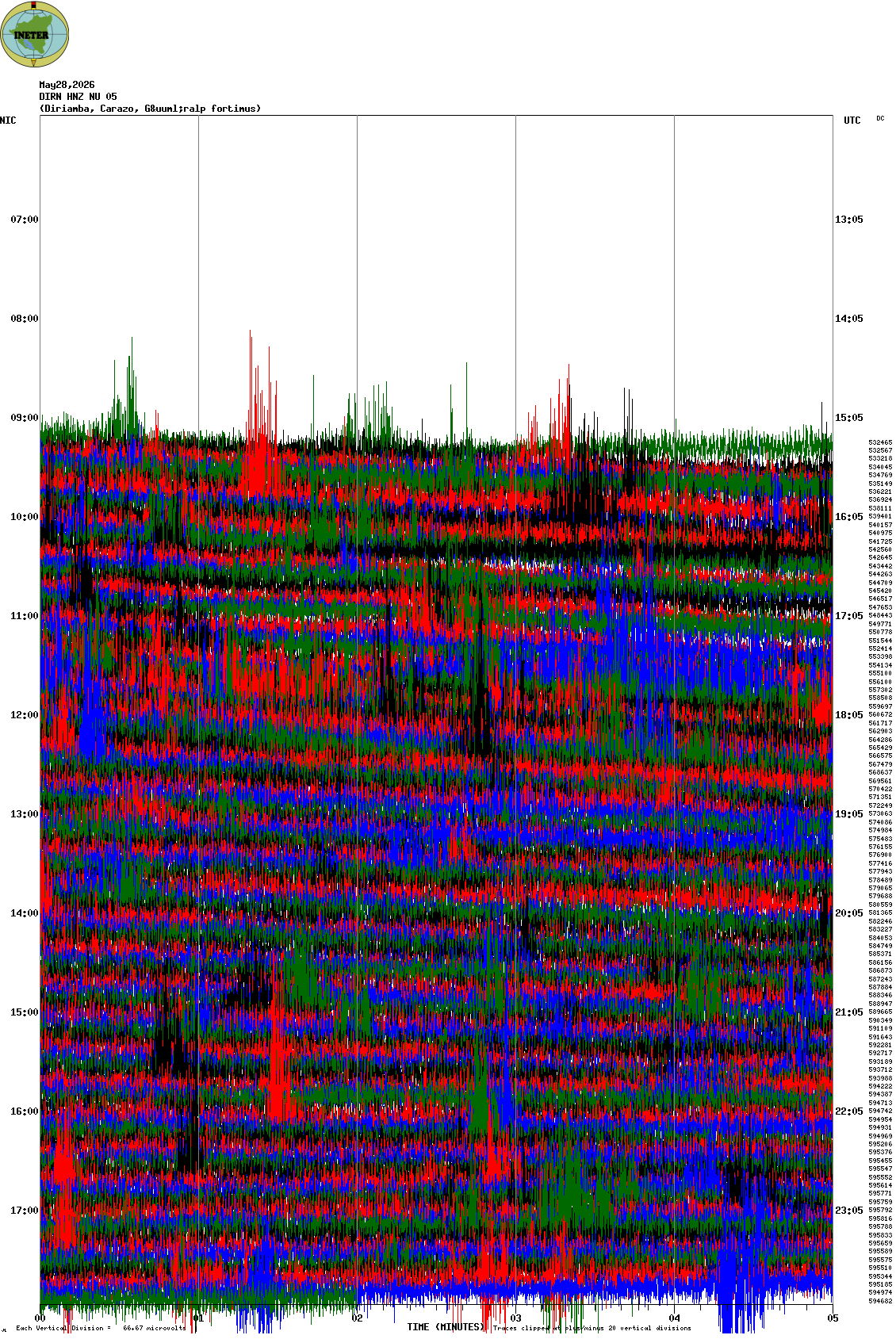Viewport: 896px width, 1339px height.
Task: Select the 17:00 local time marker
Action: click(x=25, y=1211)
